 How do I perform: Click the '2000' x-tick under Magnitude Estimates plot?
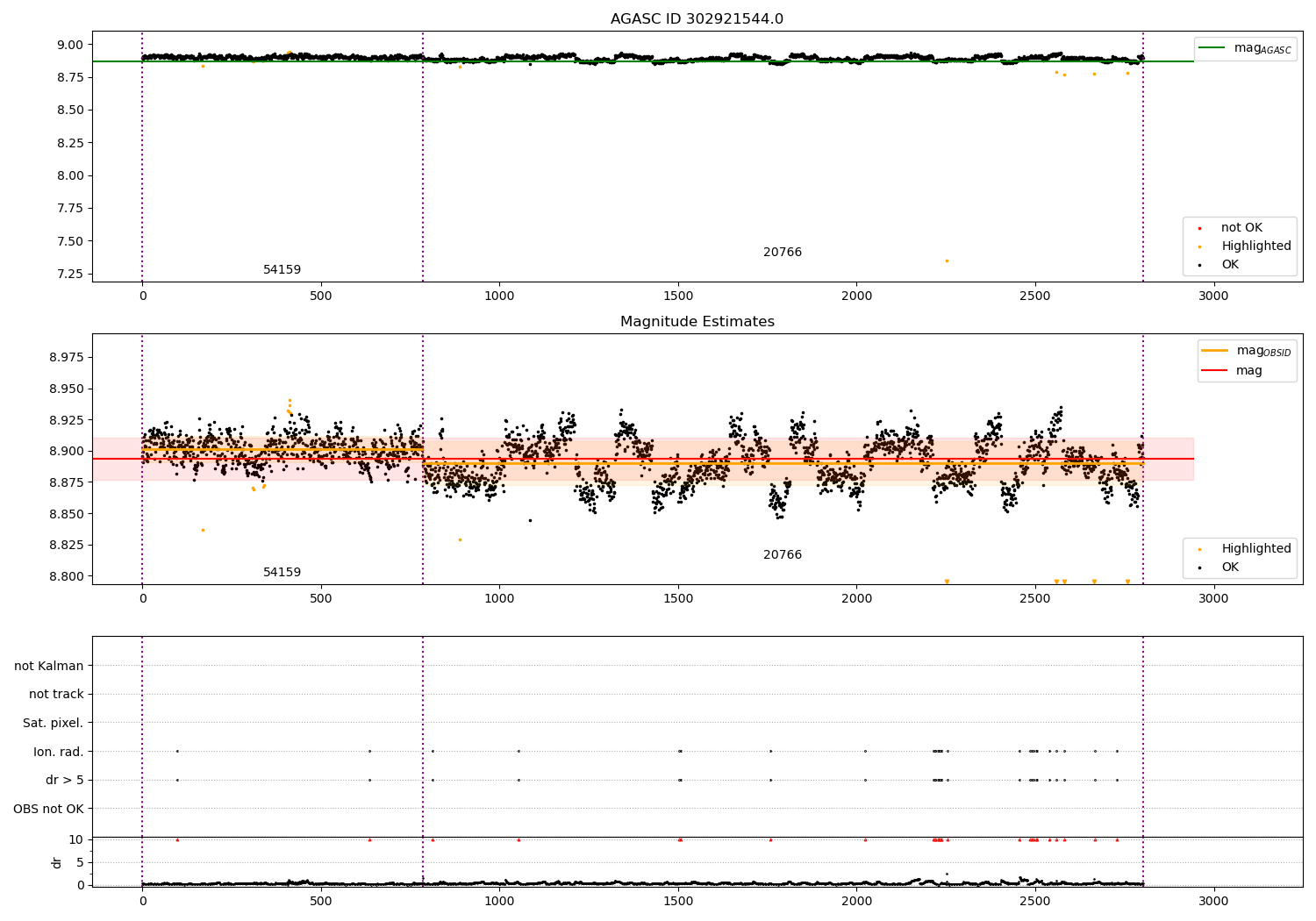coord(856,599)
